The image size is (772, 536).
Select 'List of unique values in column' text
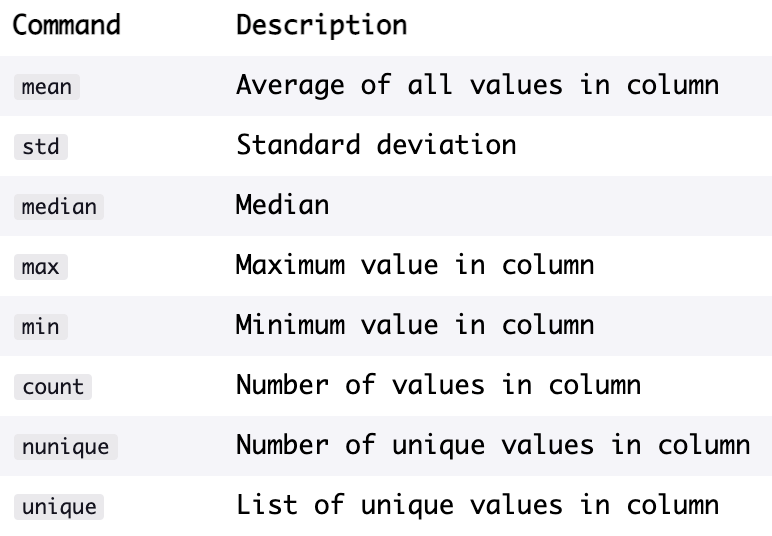[x=478, y=506]
